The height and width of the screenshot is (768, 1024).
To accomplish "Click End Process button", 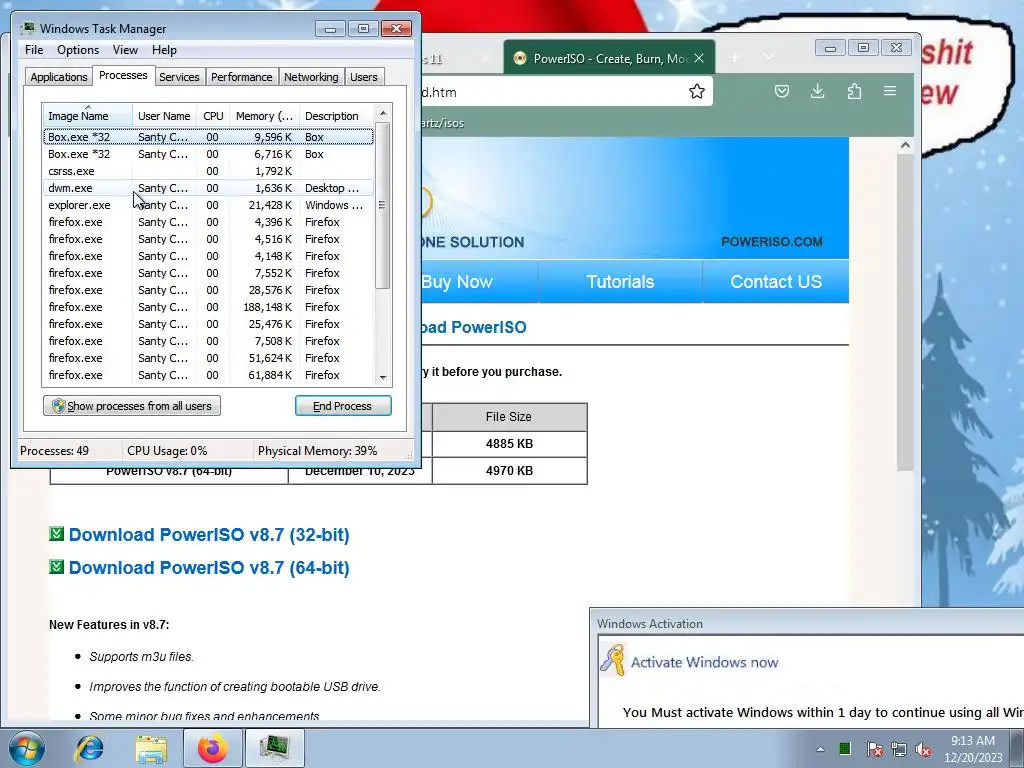I will coord(343,406).
